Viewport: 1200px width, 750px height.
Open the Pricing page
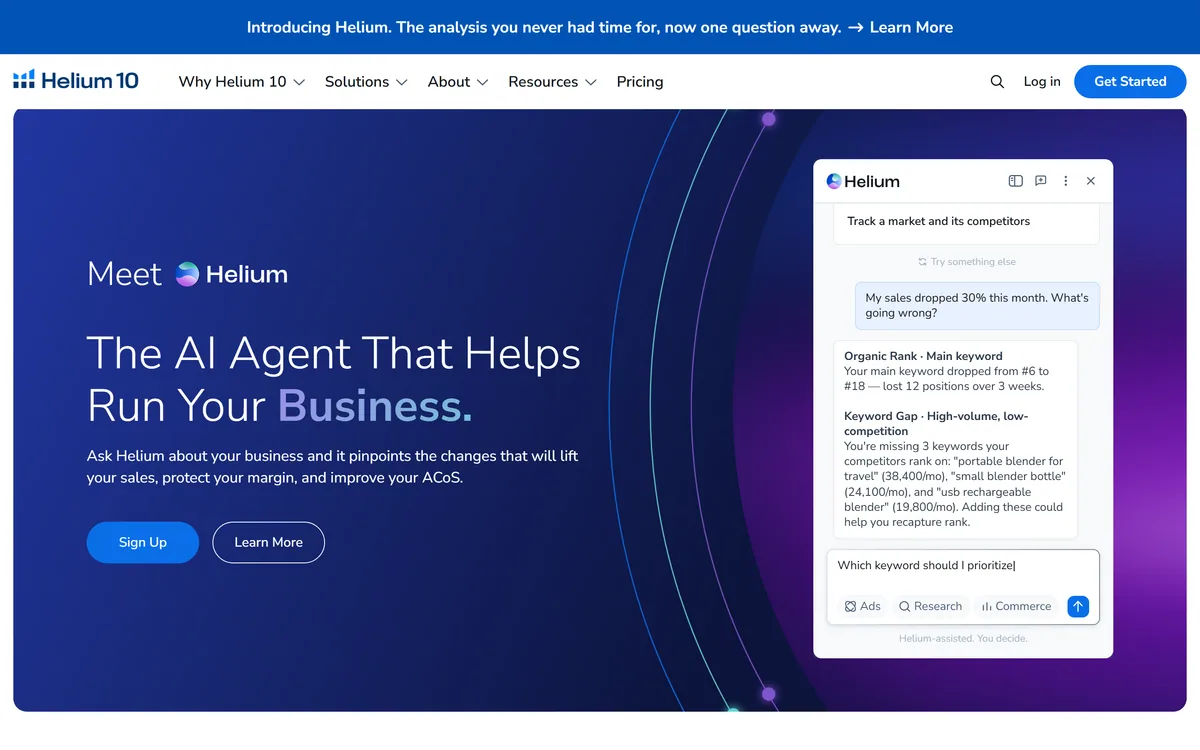[640, 82]
